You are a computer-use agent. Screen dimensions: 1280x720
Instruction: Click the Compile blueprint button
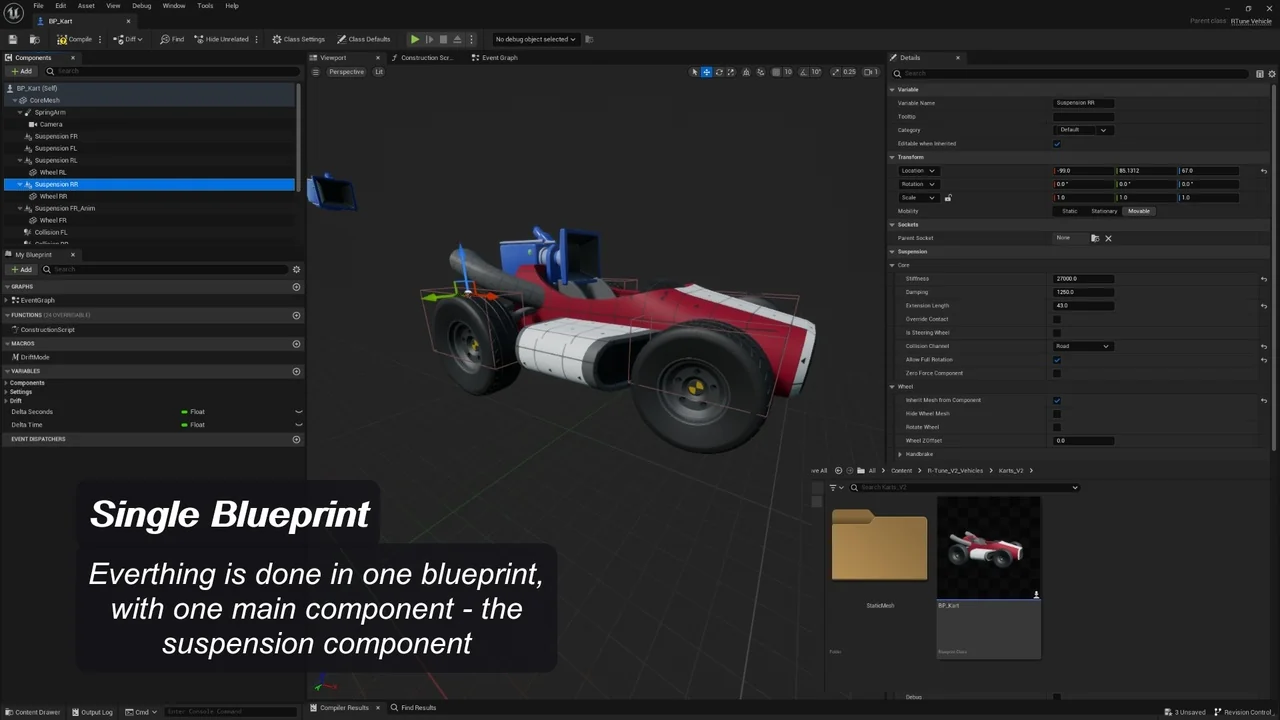(75, 39)
